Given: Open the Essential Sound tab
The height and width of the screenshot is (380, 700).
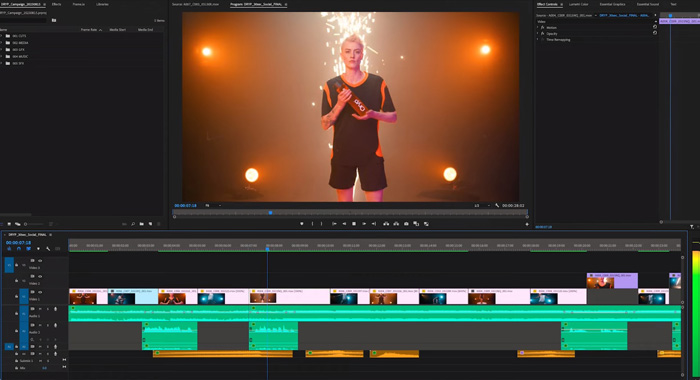Looking at the screenshot, I should [x=648, y=4].
